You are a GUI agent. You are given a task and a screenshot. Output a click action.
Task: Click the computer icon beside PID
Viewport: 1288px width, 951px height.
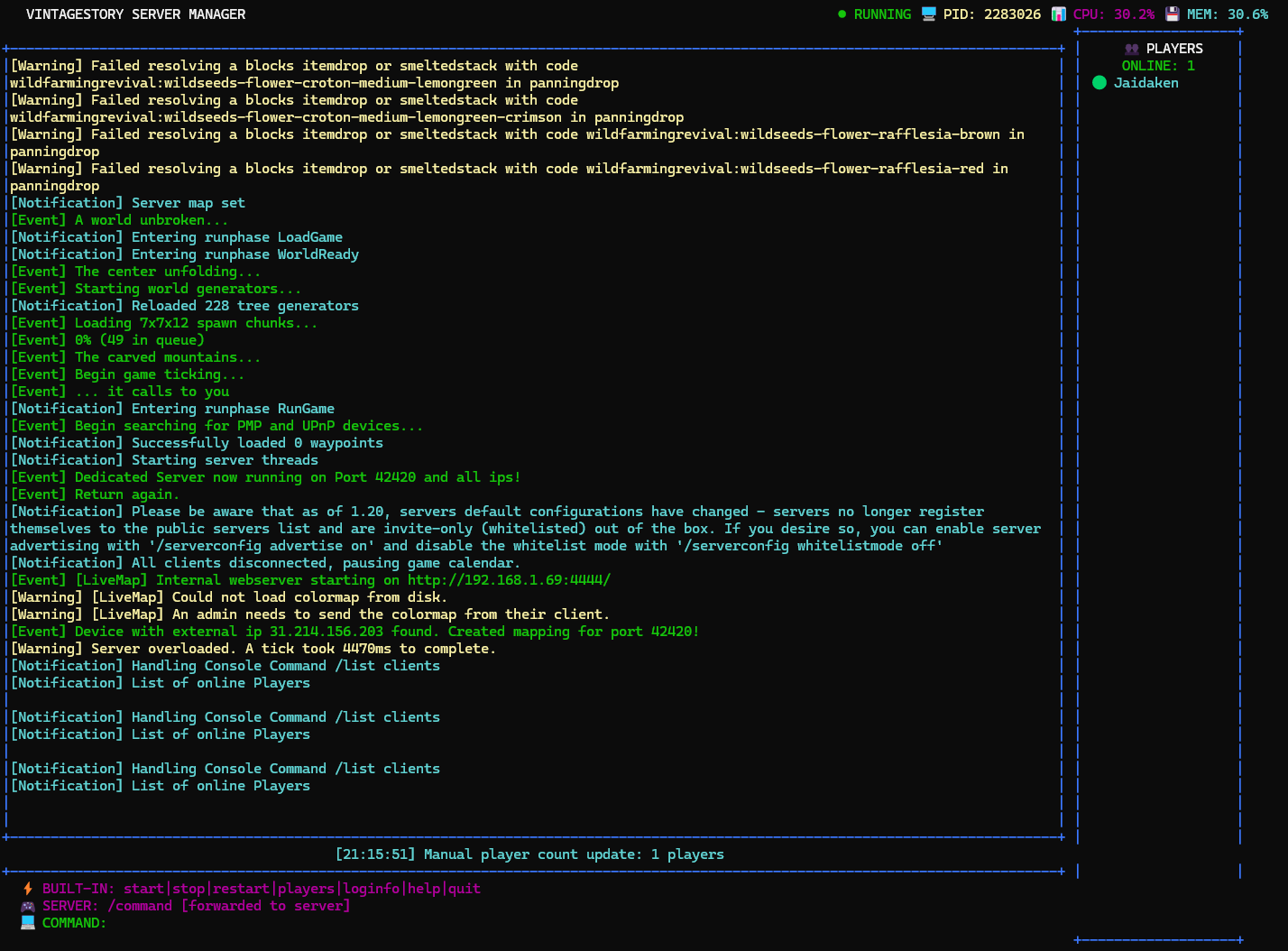coord(928,14)
